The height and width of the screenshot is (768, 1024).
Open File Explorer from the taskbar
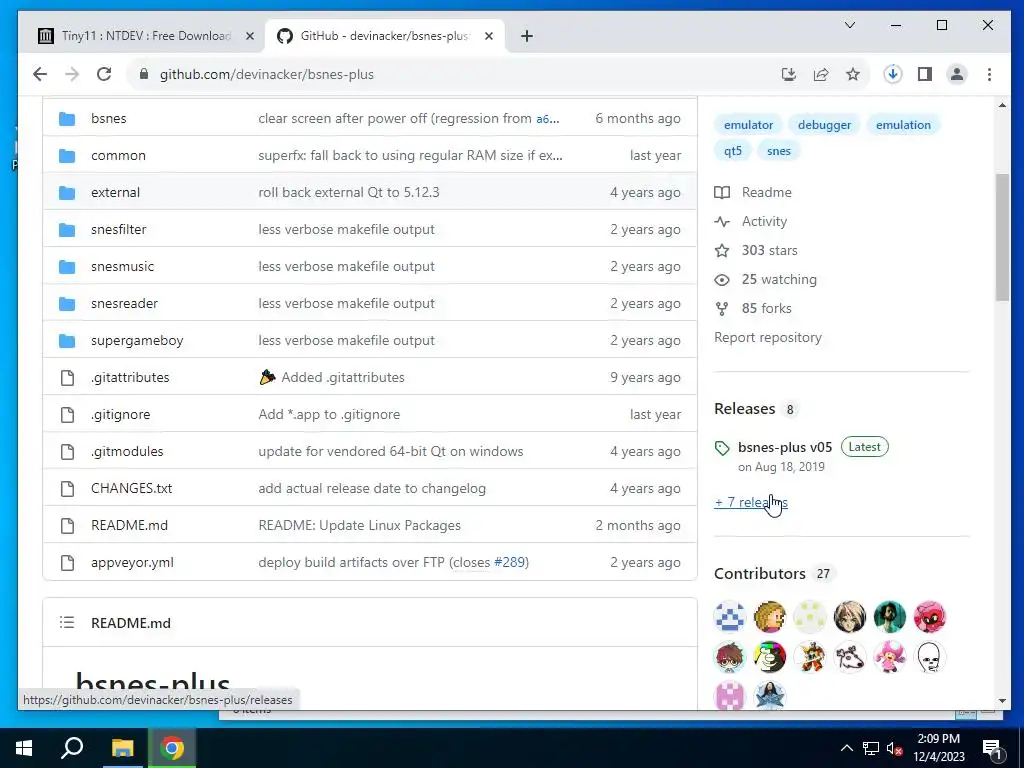click(122, 748)
